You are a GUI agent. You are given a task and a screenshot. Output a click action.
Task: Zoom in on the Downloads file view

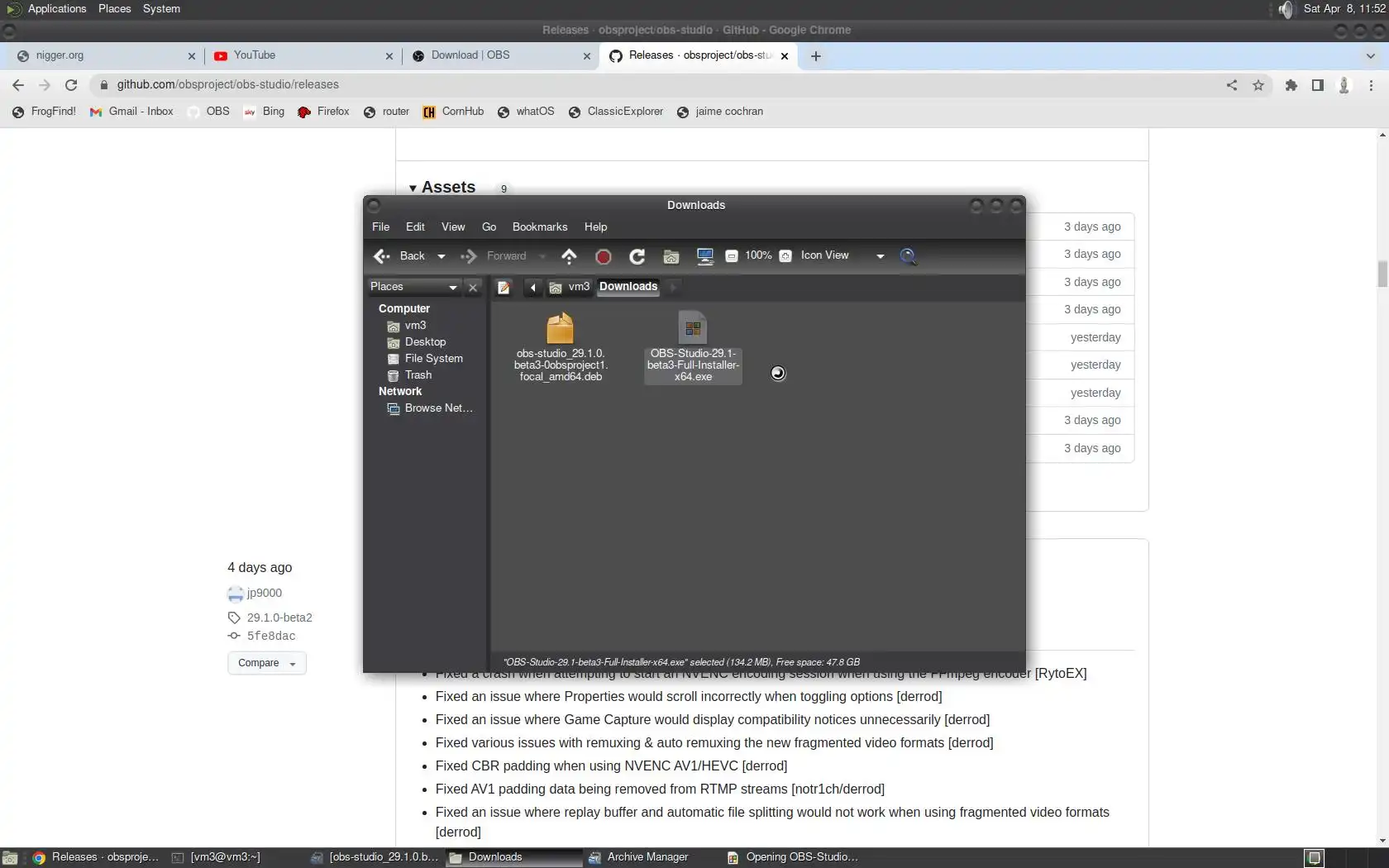[x=785, y=256]
